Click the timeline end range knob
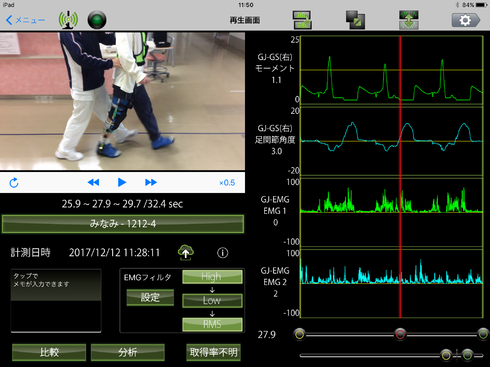 pyautogui.click(x=483, y=334)
